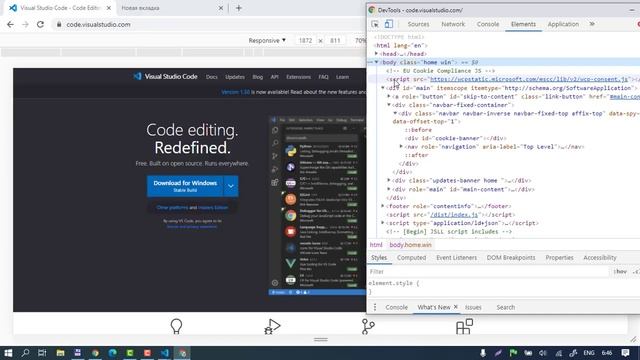Click the run and debug icon below the hero

tap(272, 326)
